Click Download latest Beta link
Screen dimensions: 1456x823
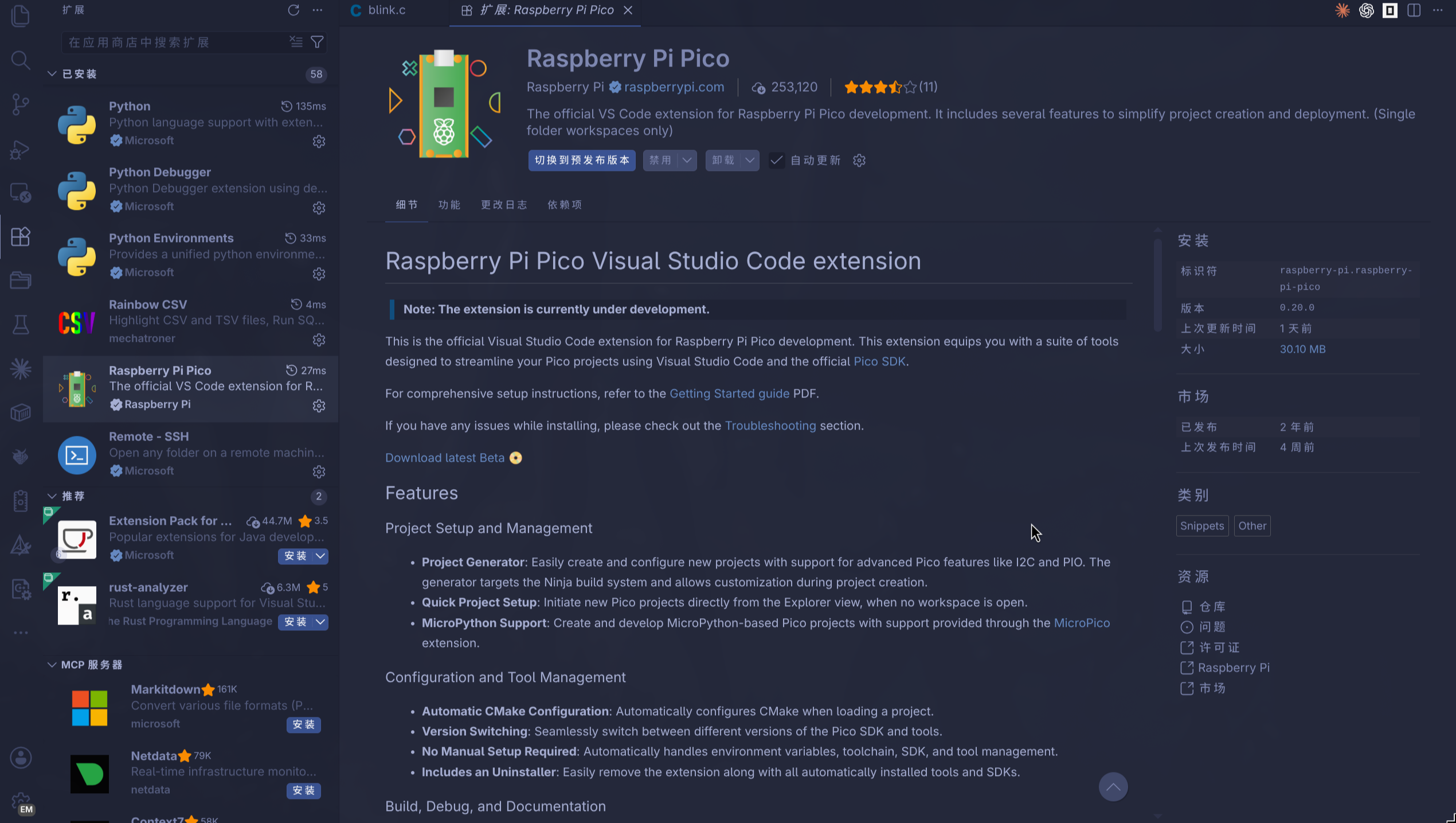(445, 458)
